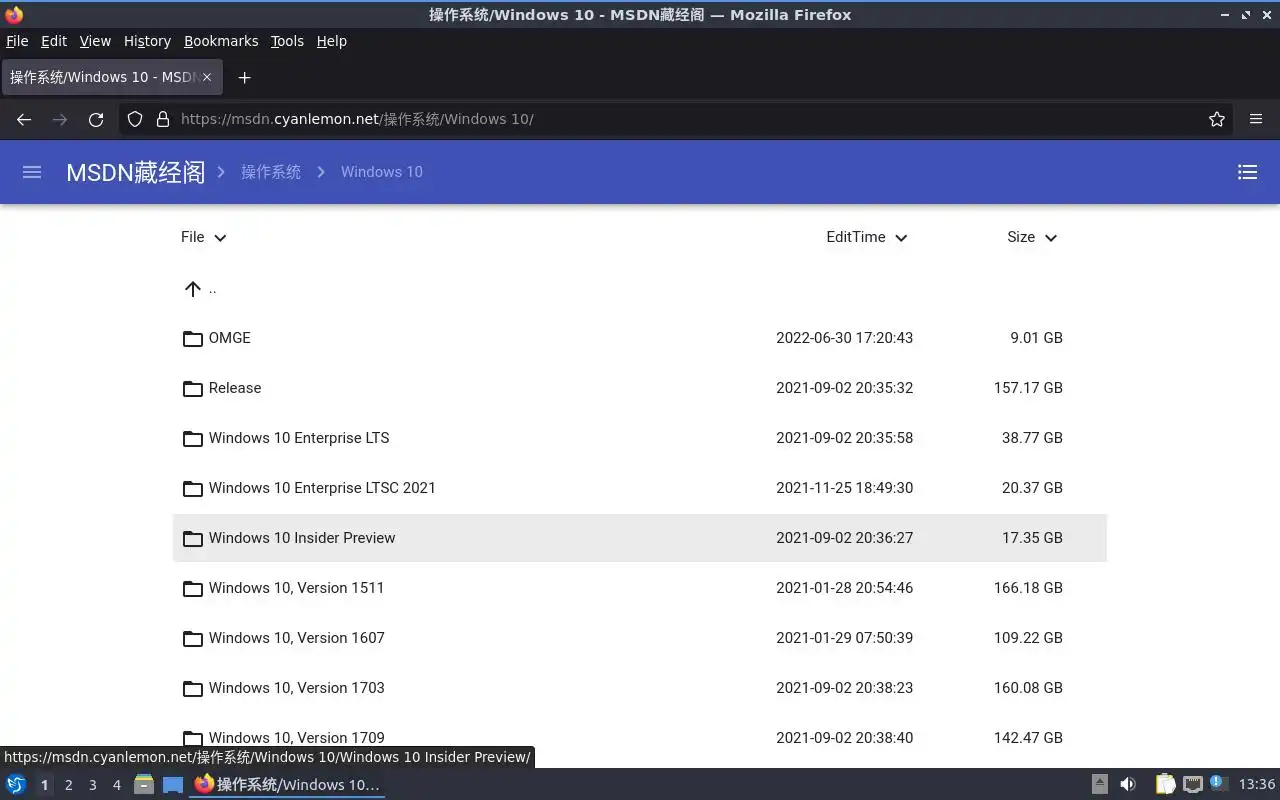Screen dimensions: 1280x800
Task: Click the 157.17 GB size value
Action: coord(1028,388)
